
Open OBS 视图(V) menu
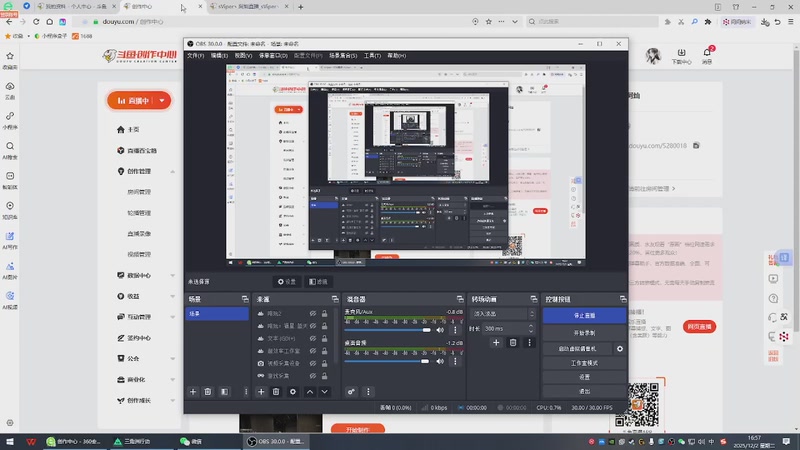click(243, 56)
